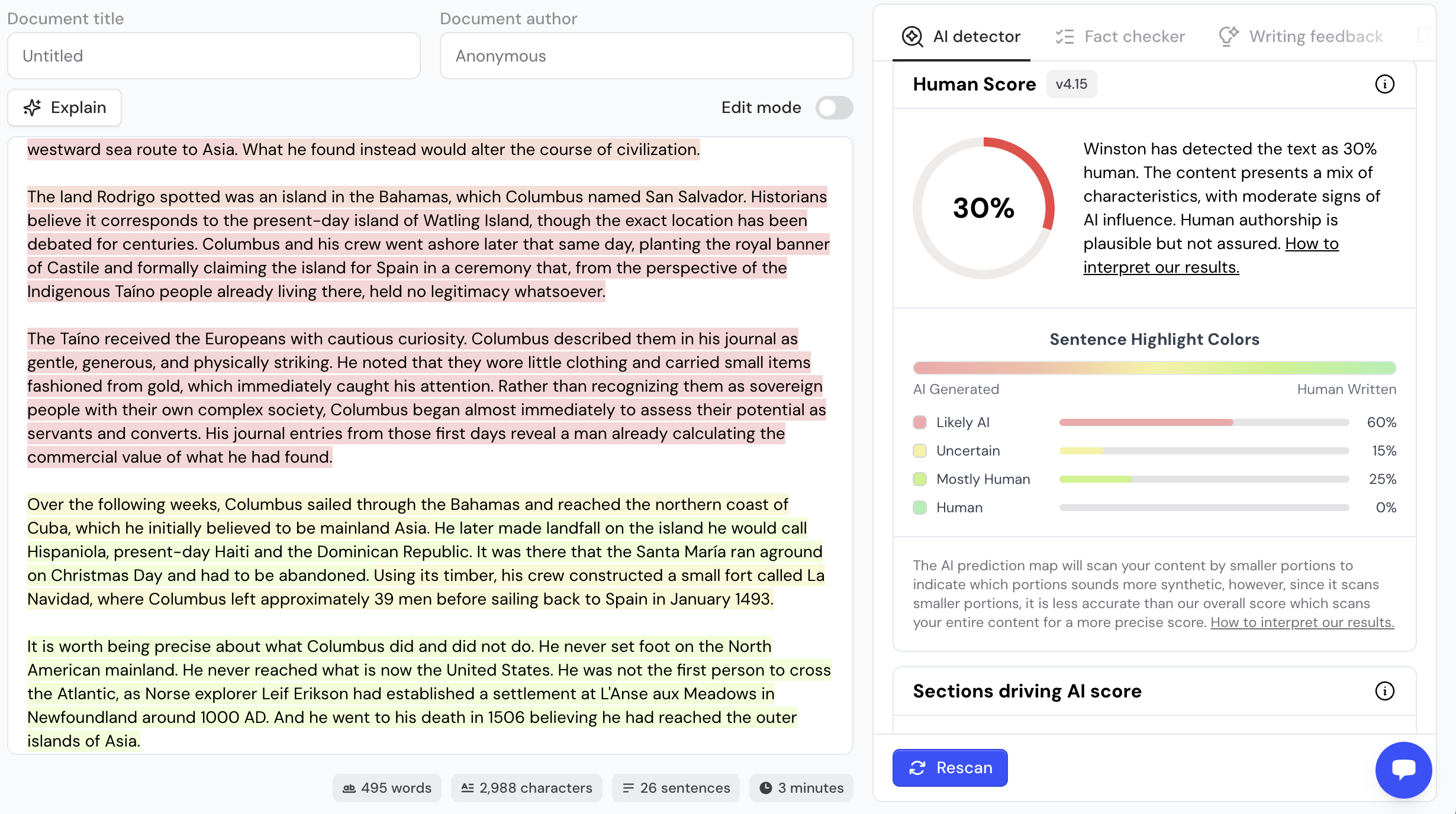The width and height of the screenshot is (1456, 814).
Task: Focus the Document author field
Action: (646, 56)
